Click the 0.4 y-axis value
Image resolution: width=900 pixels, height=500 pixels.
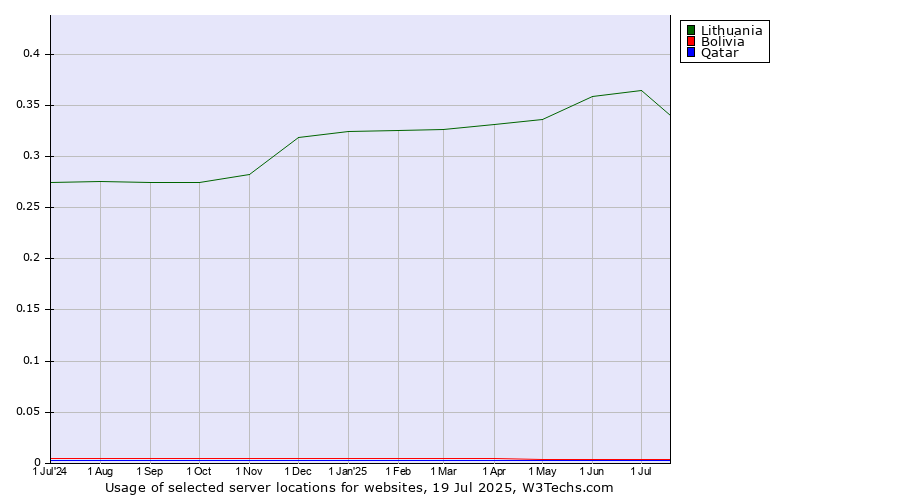[x=32, y=54]
